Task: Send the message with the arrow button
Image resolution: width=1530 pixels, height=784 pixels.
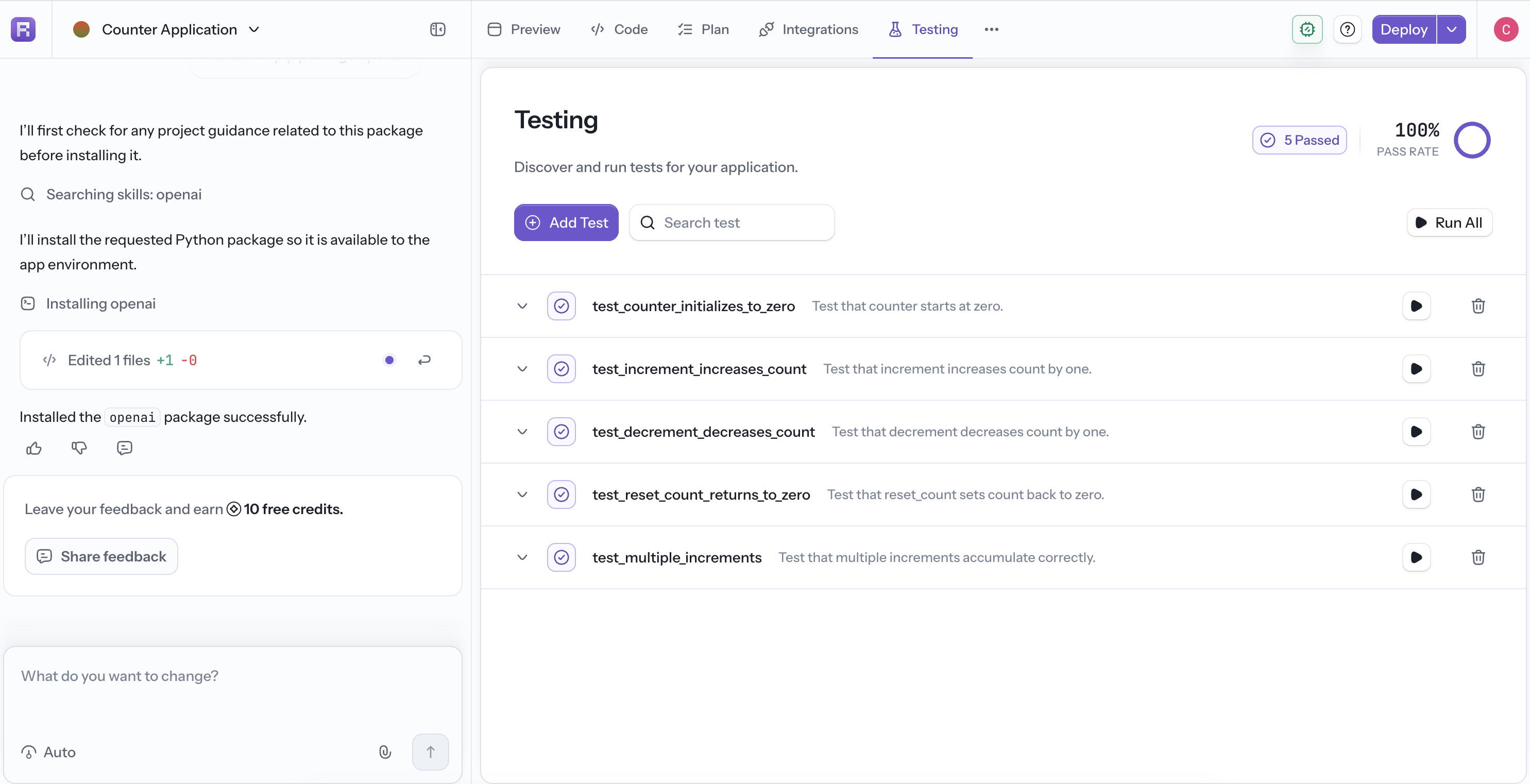Action: 430,752
